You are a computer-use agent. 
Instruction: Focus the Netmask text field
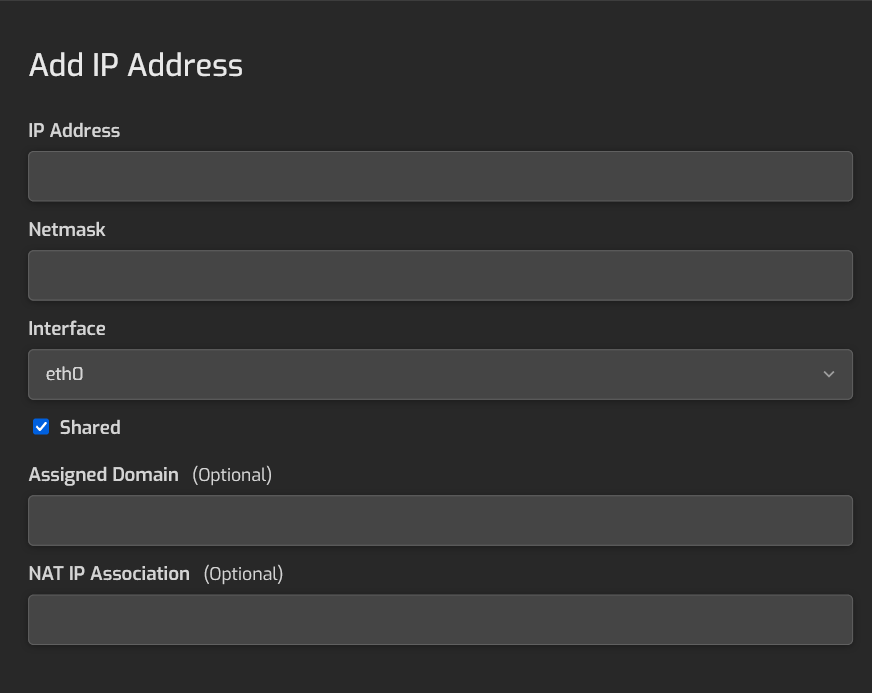point(440,275)
